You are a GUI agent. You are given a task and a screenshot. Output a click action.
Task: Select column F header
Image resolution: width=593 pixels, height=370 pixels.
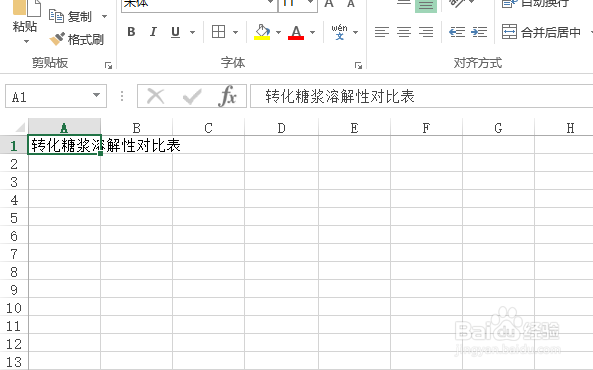point(426,127)
